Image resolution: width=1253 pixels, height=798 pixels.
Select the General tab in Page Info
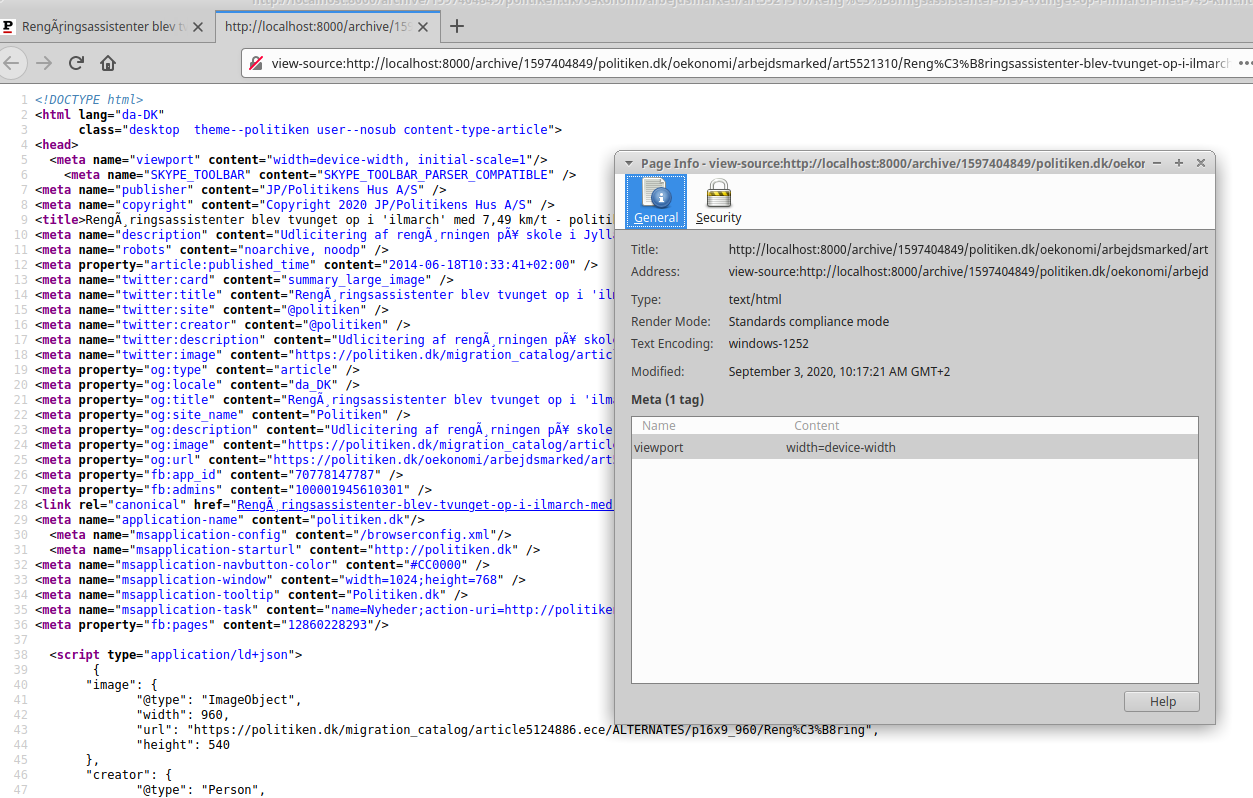pos(656,201)
